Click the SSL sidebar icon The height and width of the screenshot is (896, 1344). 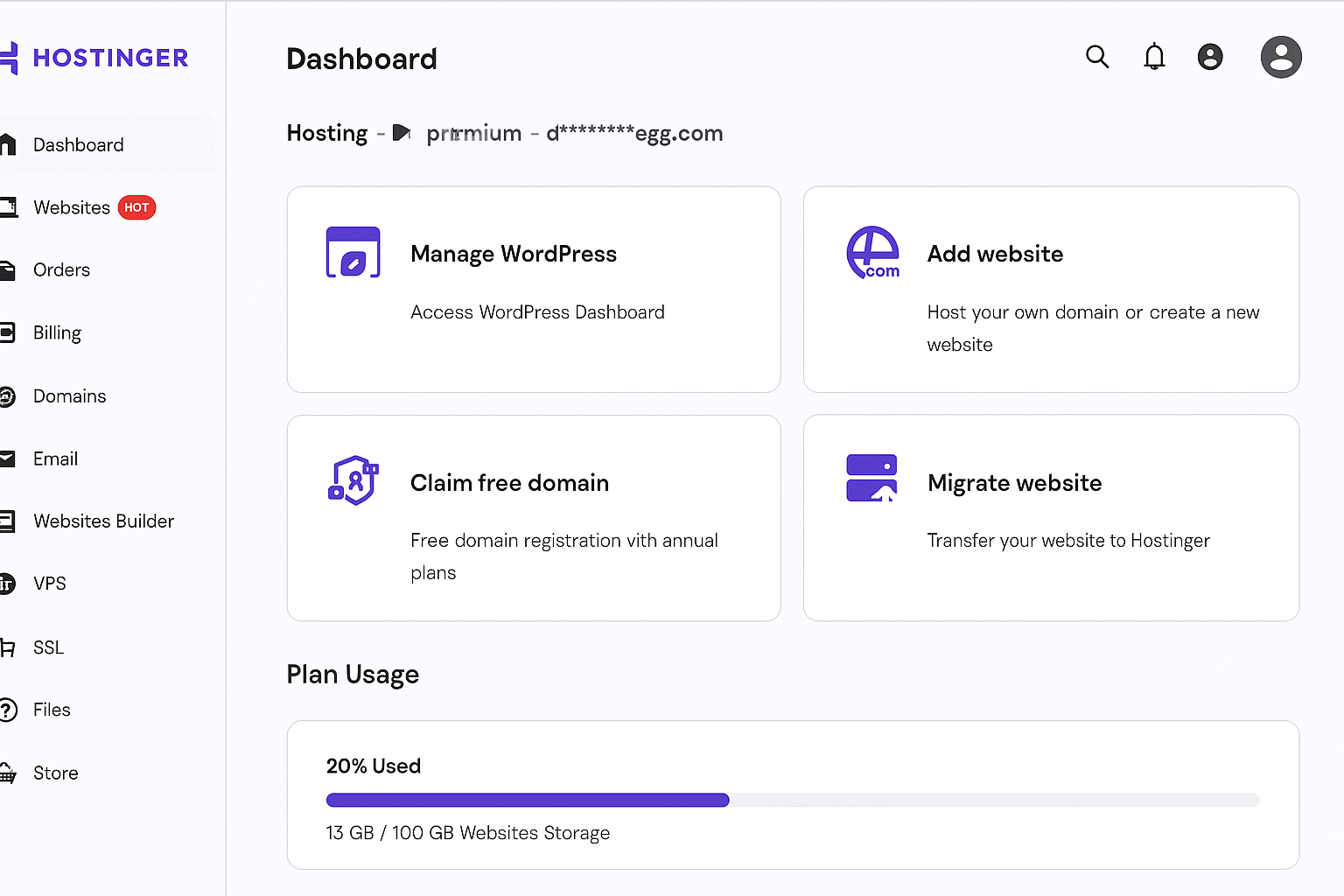click(8, 647)
